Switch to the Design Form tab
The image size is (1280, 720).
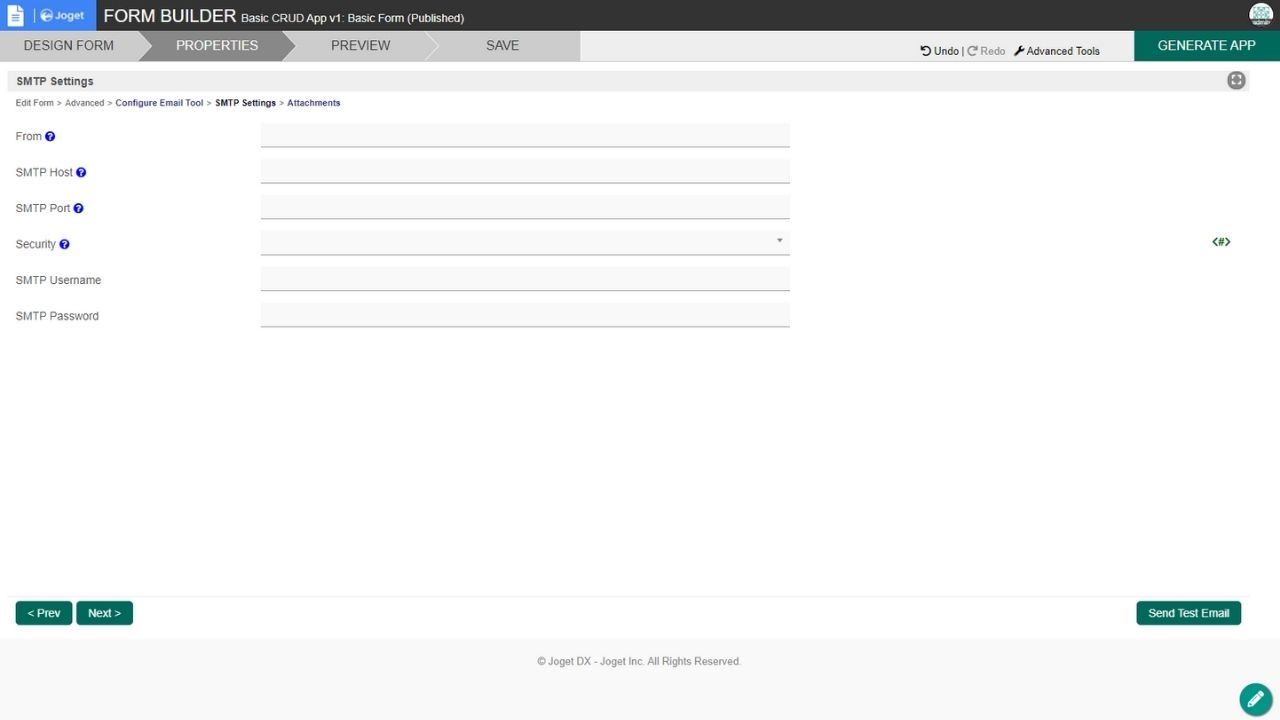click(x=68, y=46)
